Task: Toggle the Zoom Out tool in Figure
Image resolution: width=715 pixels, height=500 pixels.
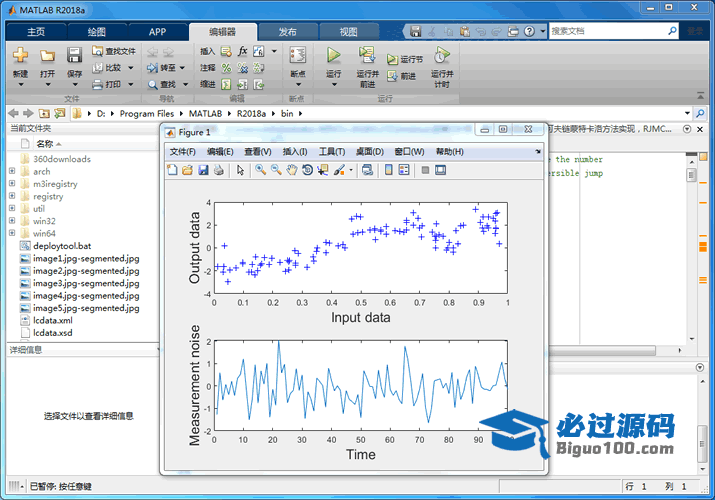Action: [276, 170]
